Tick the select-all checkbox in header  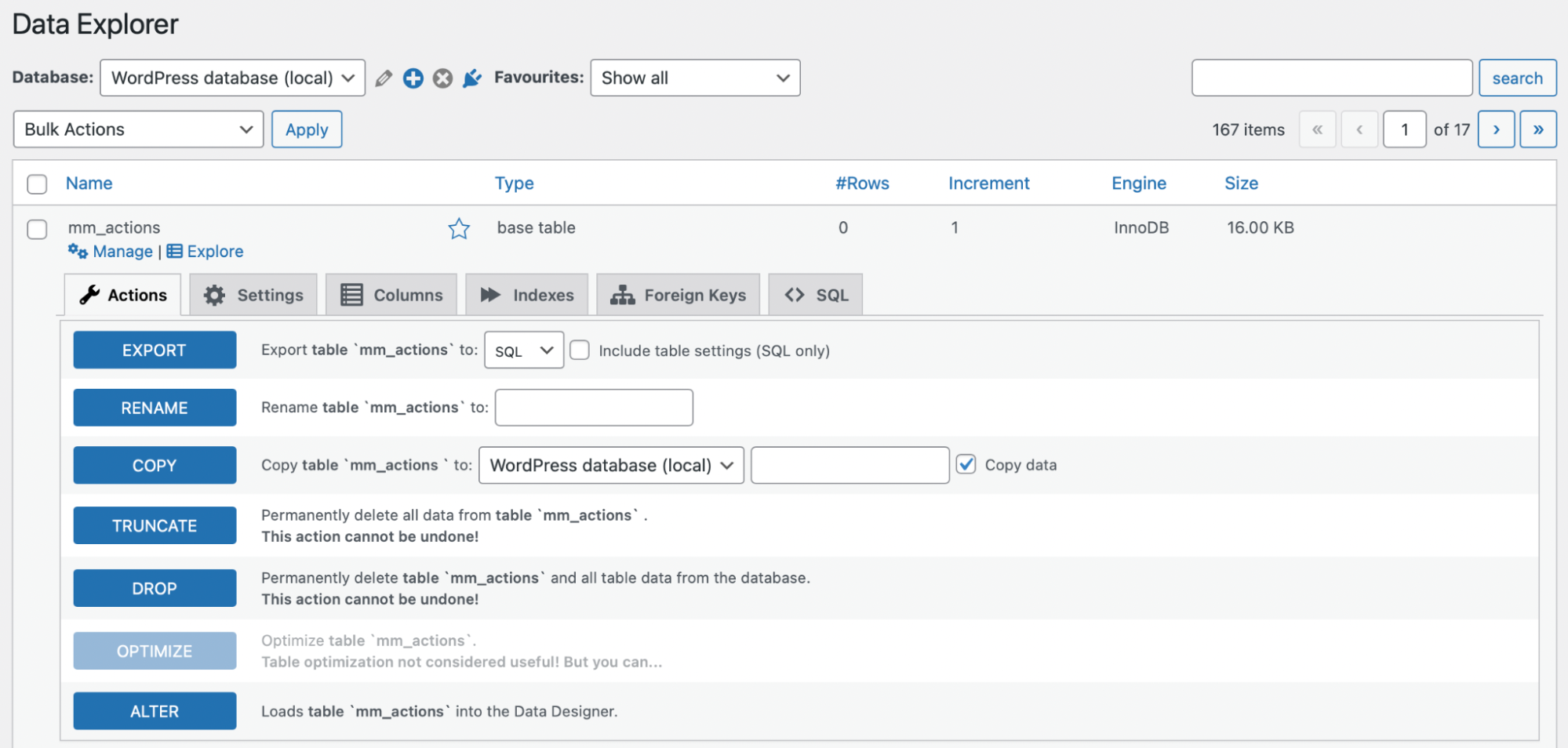pos(37,184)
